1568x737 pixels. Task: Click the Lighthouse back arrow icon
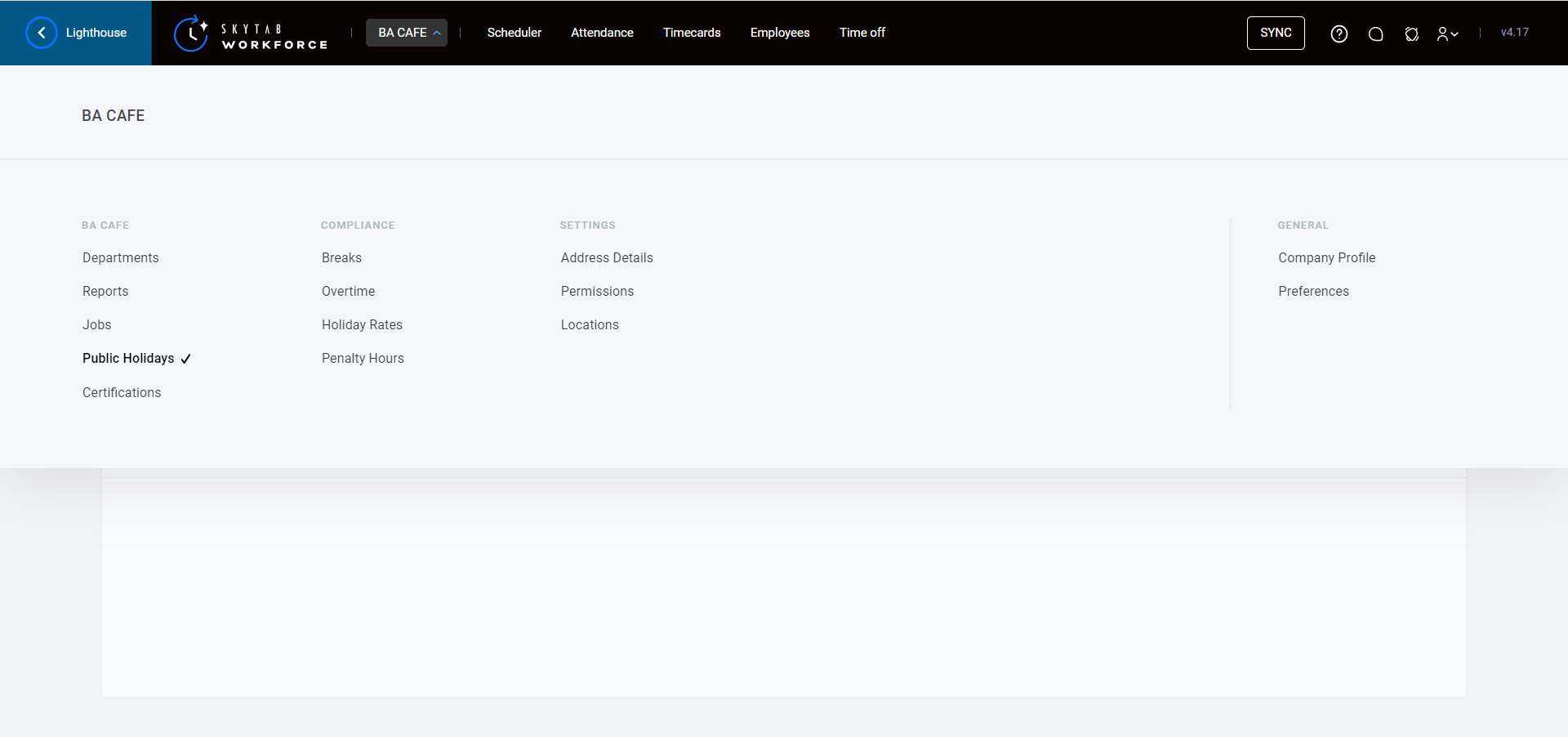pyautogui.click(x=42, y=33)
